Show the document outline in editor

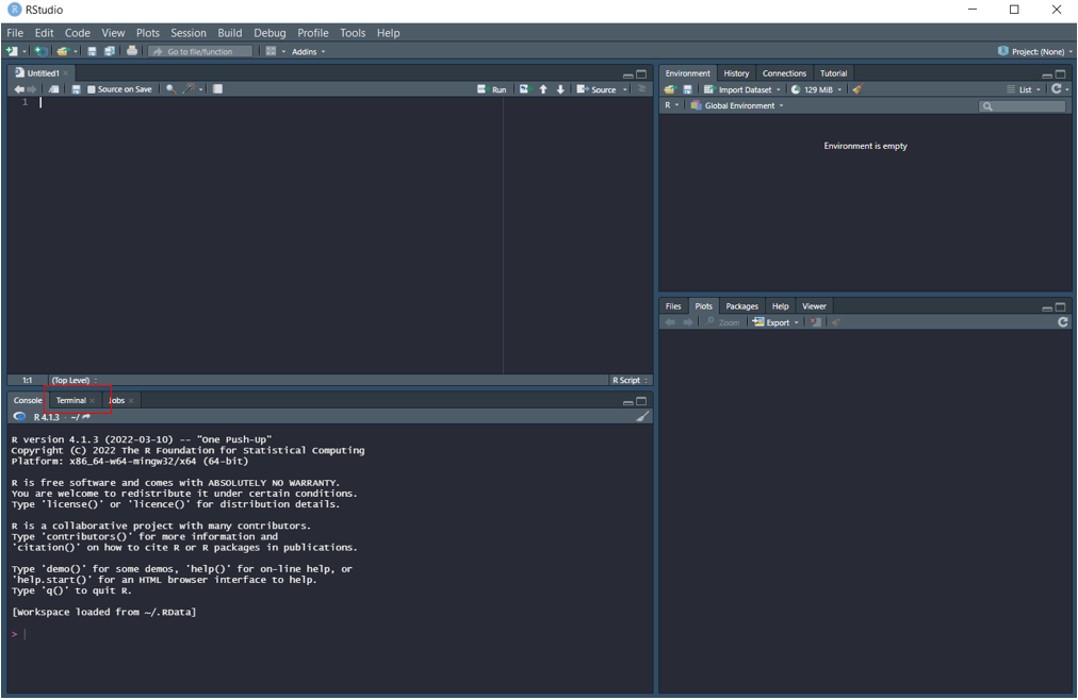click(642, 89)
